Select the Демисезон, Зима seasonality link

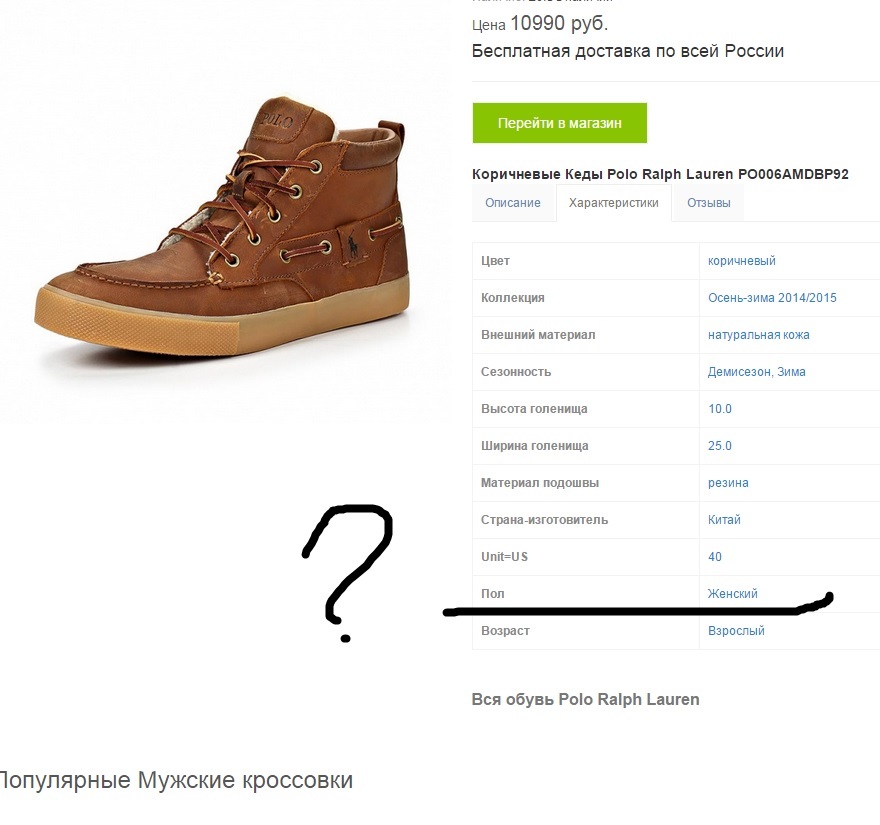coord(756,372)
